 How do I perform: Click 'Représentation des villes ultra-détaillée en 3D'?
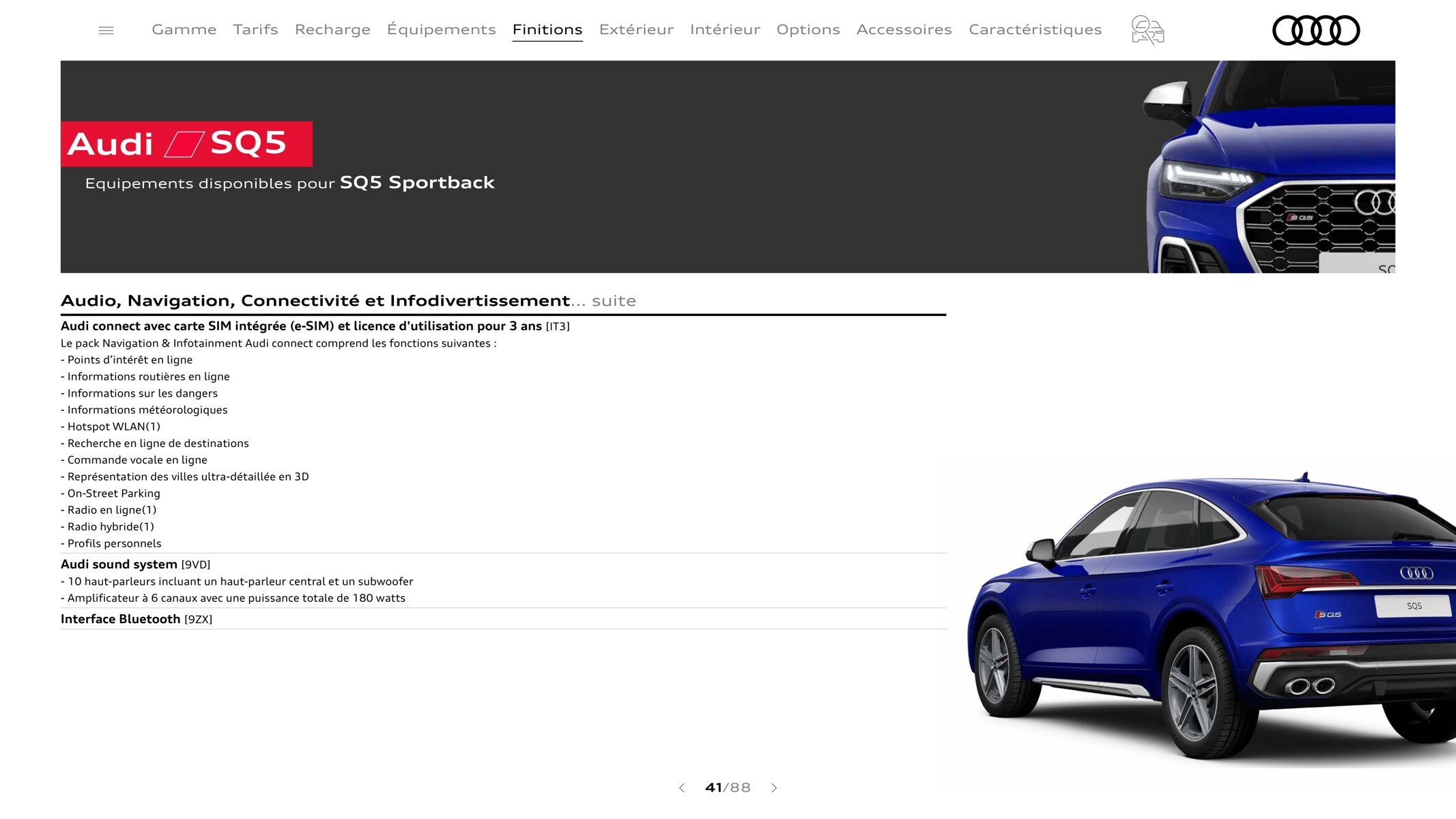point(185,476)
